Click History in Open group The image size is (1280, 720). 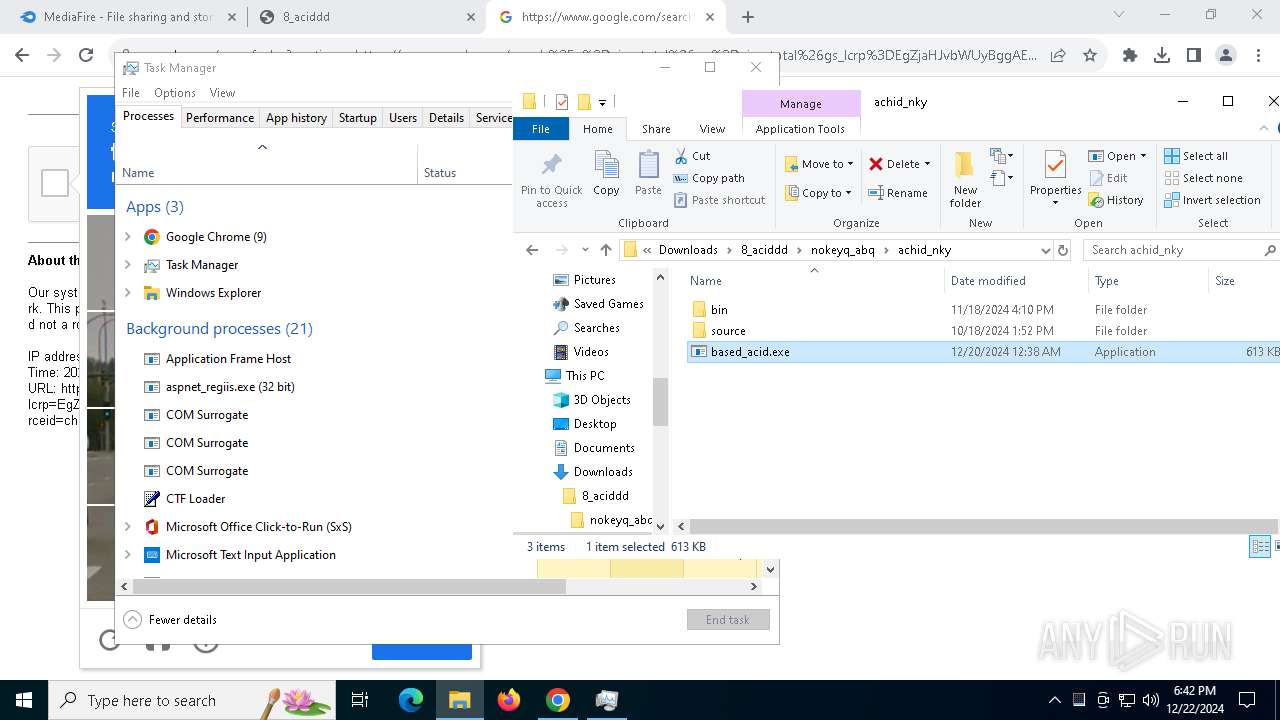tap(1116, 200)
